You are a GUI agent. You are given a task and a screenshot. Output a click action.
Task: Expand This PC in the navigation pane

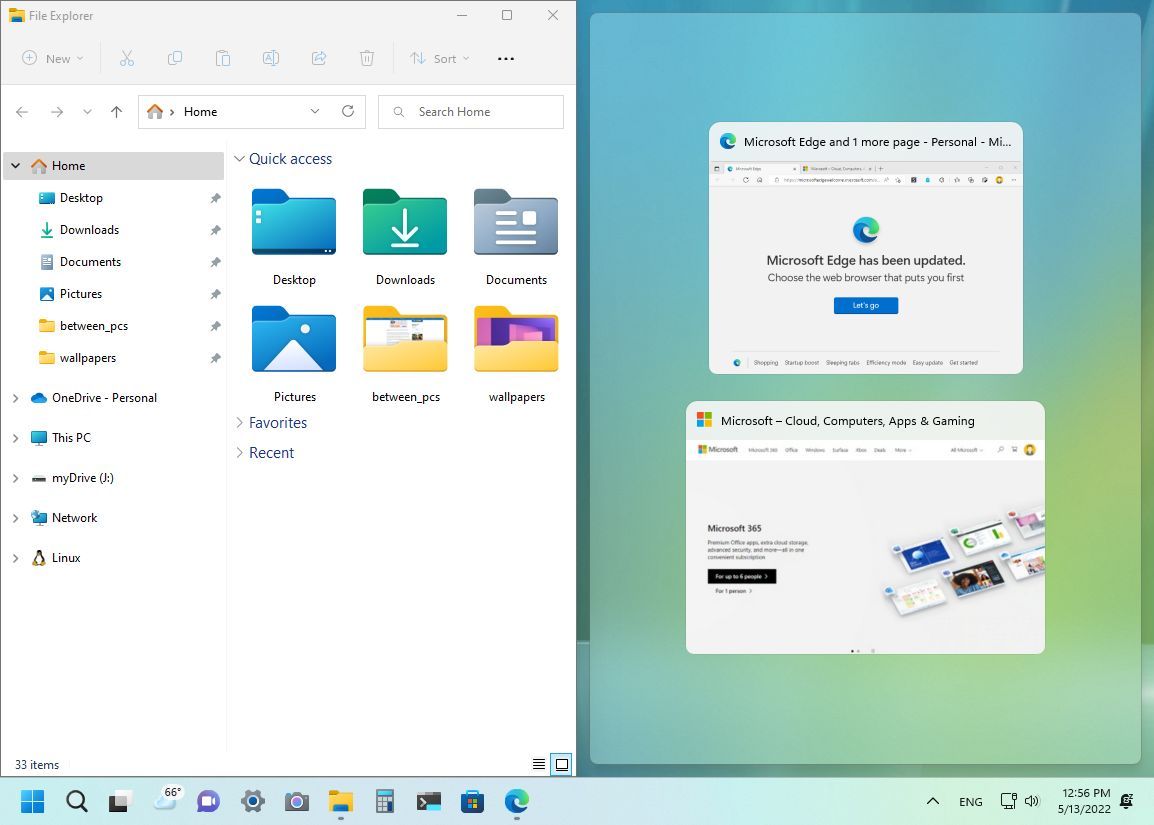pos(15,437)
